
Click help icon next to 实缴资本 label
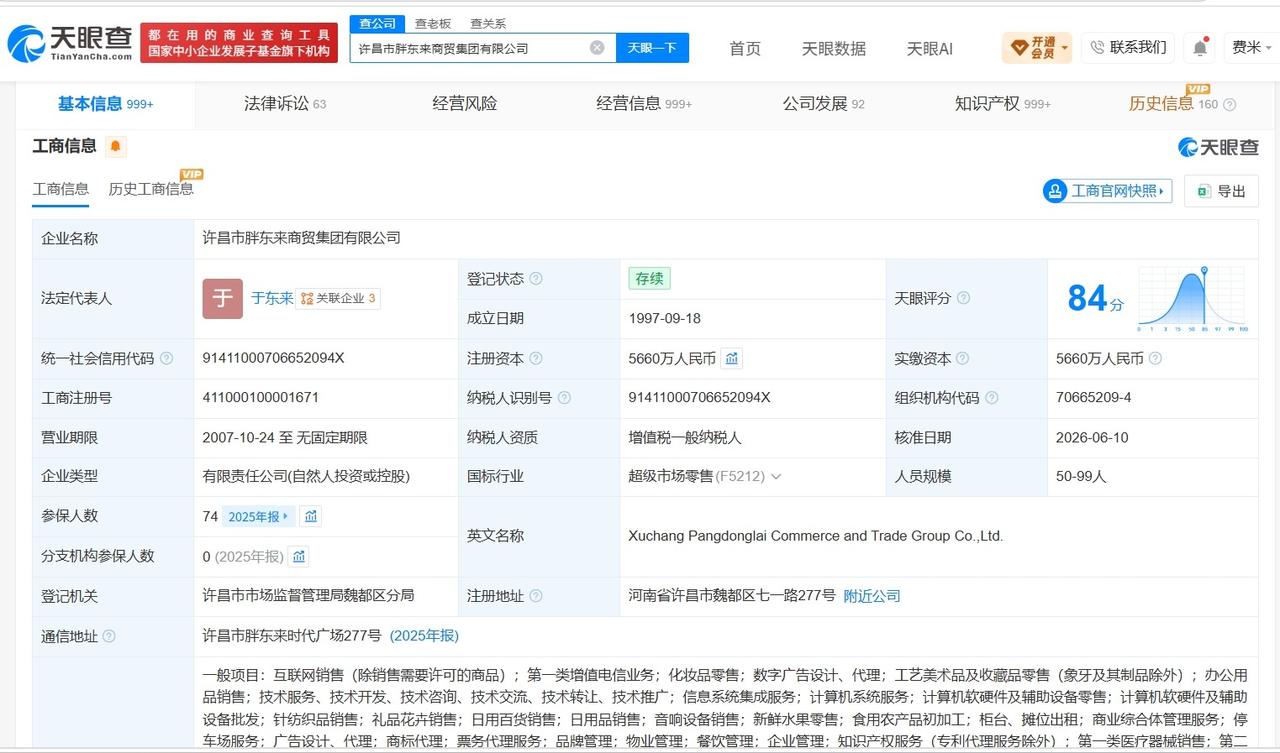pos(962,358)
